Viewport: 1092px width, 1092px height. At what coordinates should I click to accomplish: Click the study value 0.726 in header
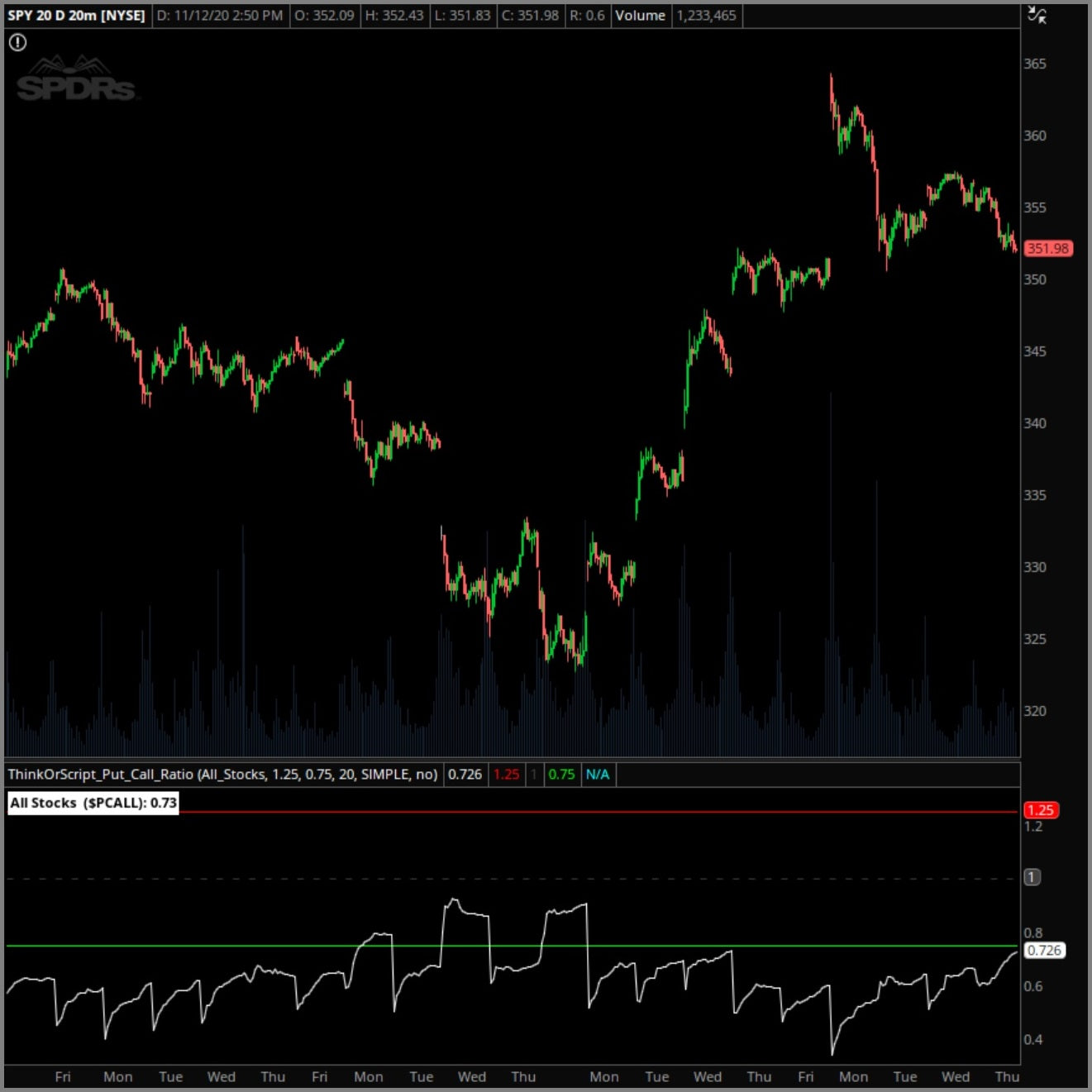[x=465, y=775]
